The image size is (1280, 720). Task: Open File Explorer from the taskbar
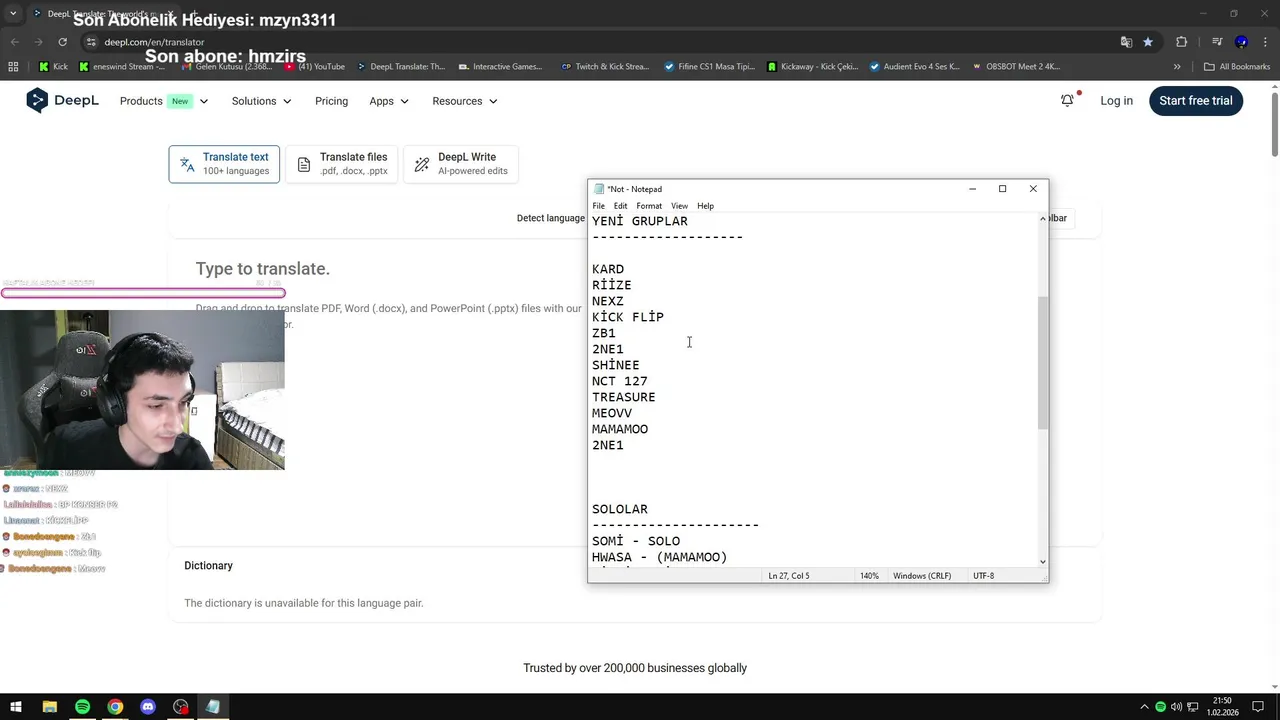click(x=49, y=707)
